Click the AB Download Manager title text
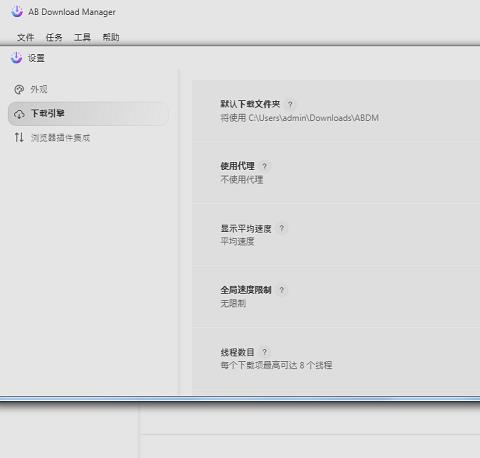 (x=72, y=12)
